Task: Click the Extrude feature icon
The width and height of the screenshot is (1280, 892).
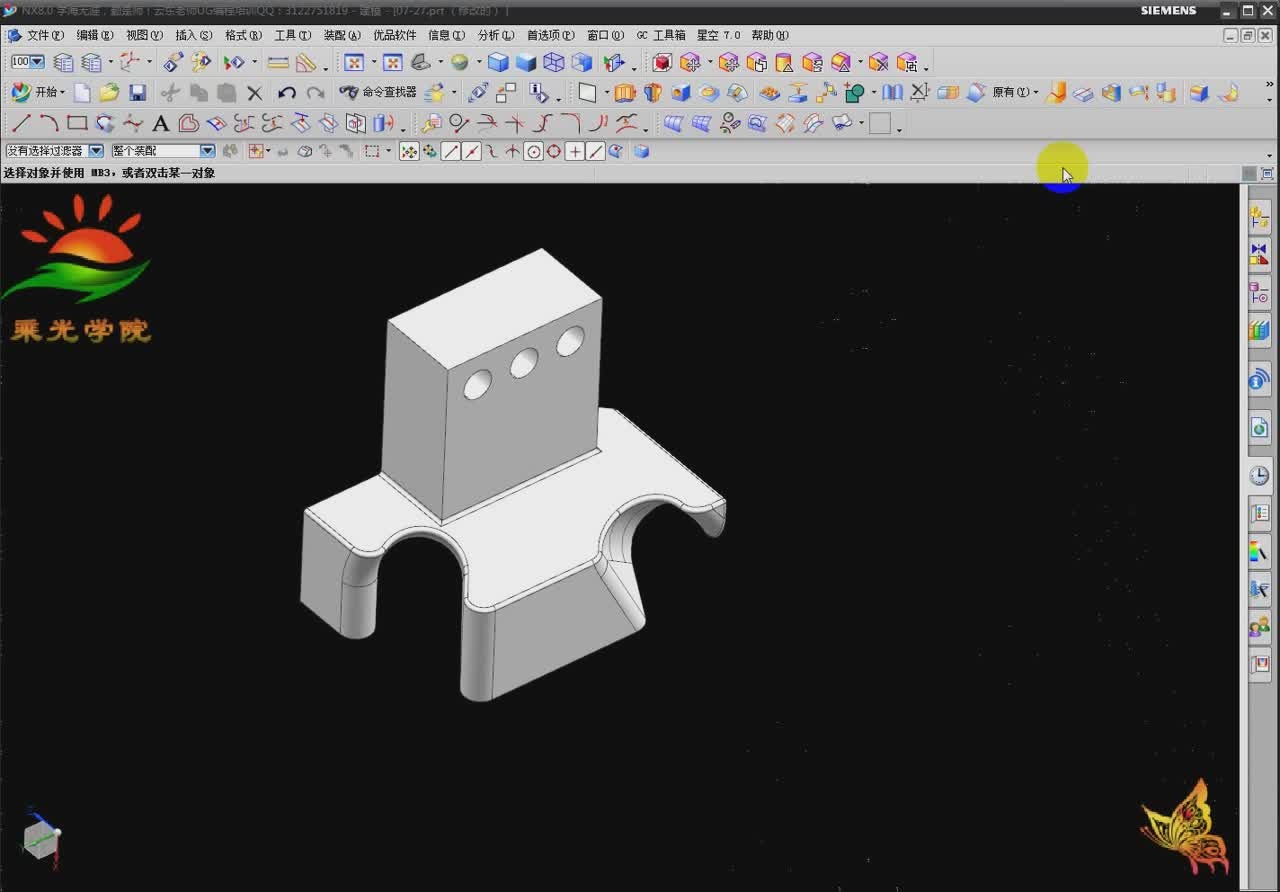Action: (x=625, y=93)
